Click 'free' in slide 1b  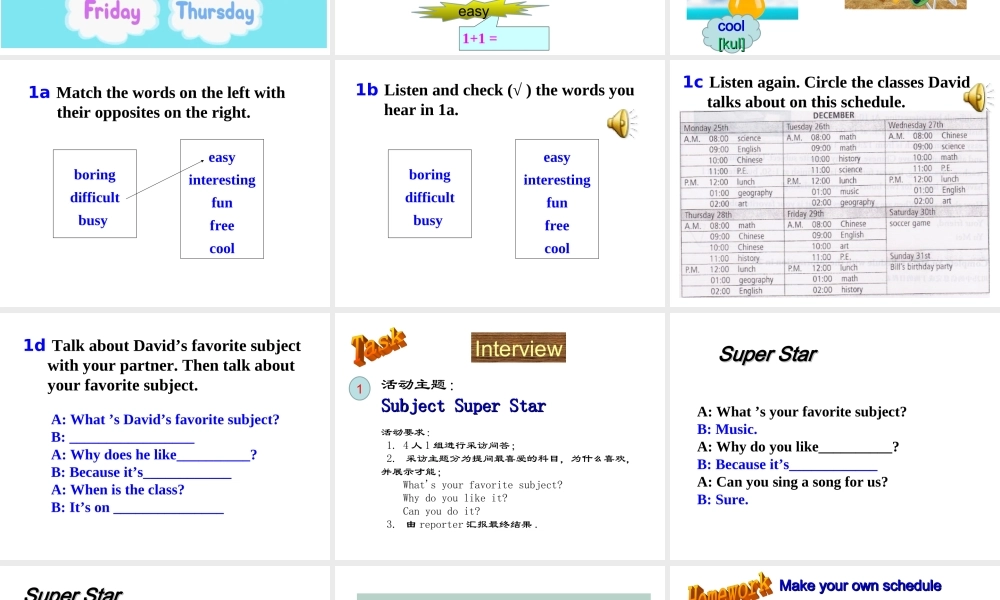(557, 225)
